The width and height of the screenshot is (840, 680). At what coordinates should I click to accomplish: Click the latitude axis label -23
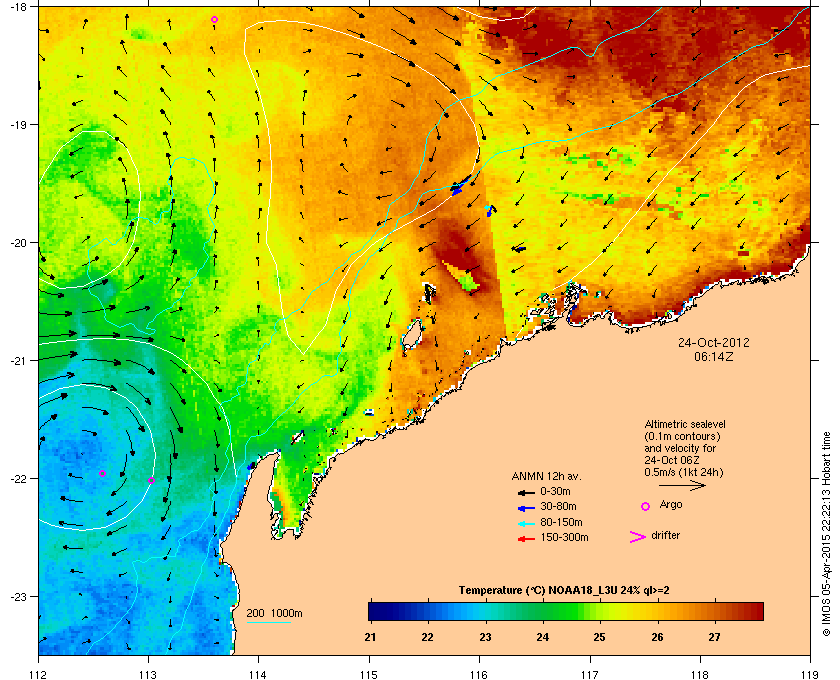click(x=17, y=596)
